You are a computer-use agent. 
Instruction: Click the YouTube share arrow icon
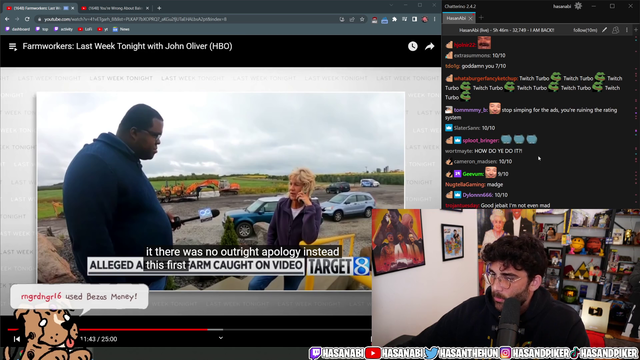pos(429,47)
